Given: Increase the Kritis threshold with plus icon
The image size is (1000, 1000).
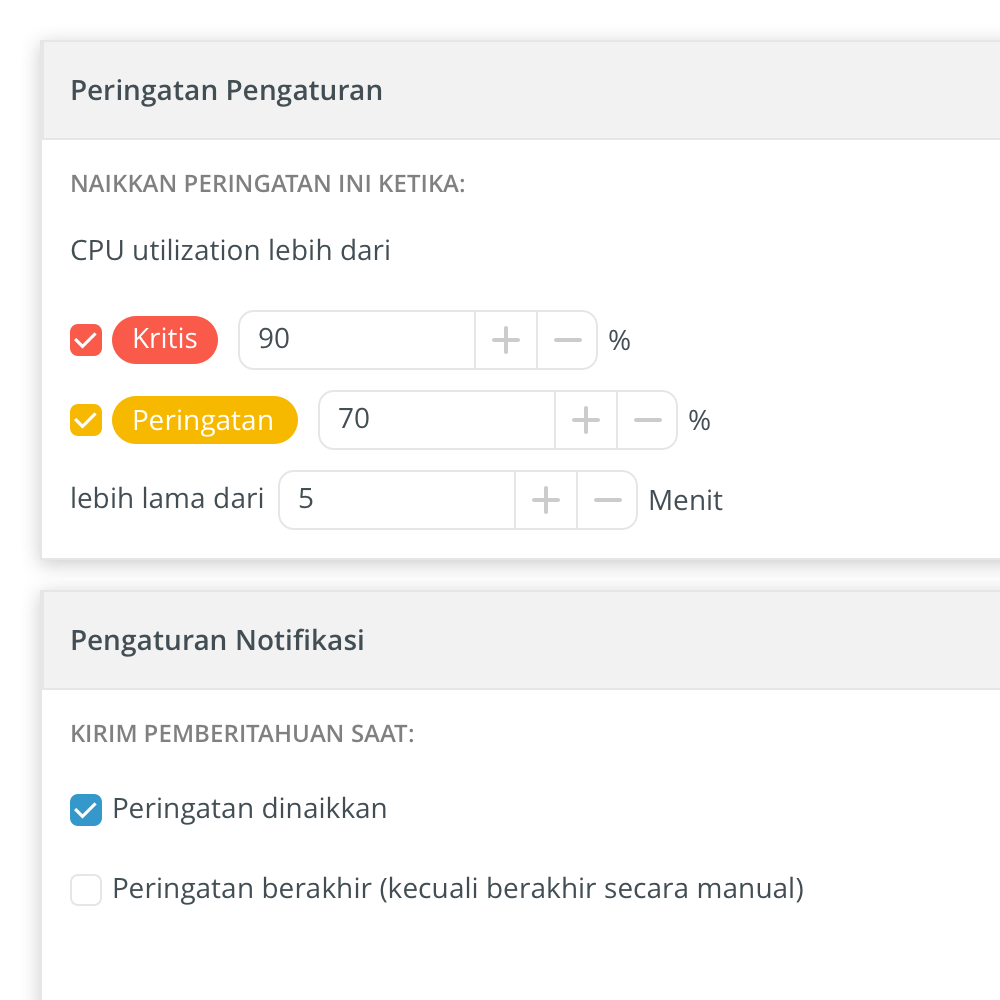Looking at the screenshot, I should (x=506, y=340).
